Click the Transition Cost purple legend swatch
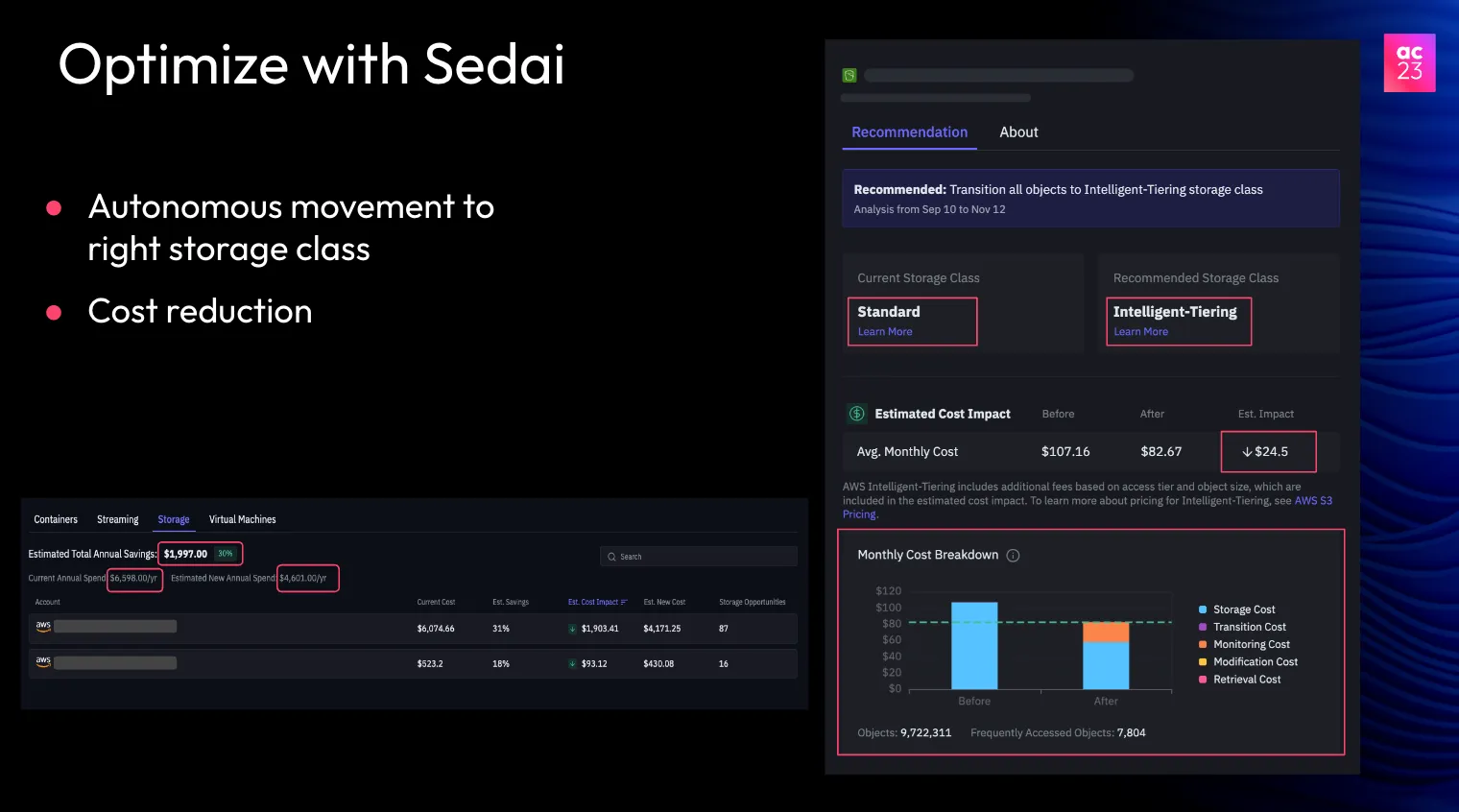1459x812 pixels. click(1203, 627)
